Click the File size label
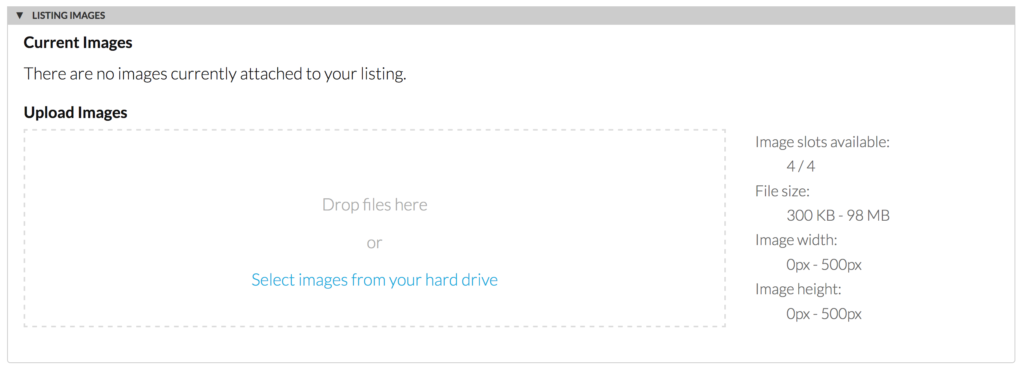The image size is (1024, 369). [782, 191]
